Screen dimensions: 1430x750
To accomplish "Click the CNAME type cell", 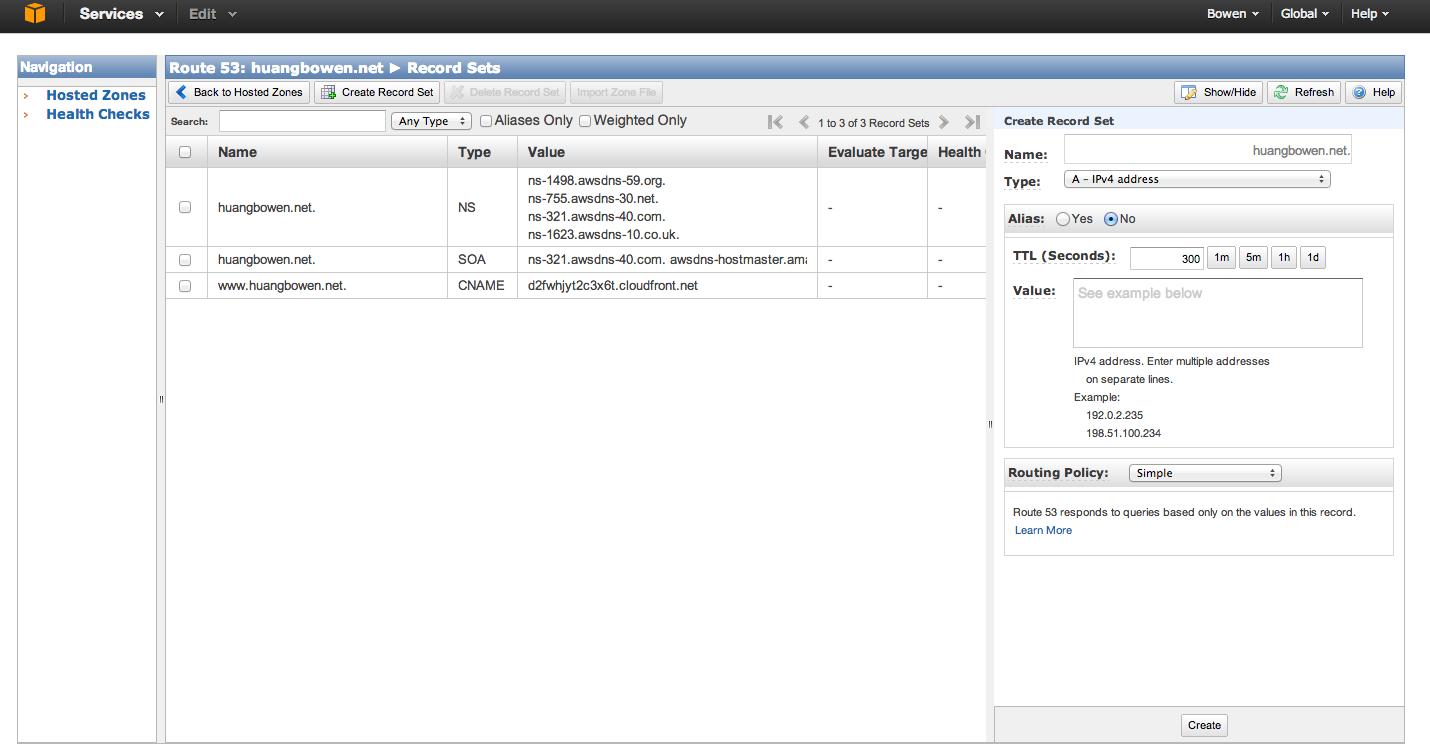I will [x=481, y=286].
